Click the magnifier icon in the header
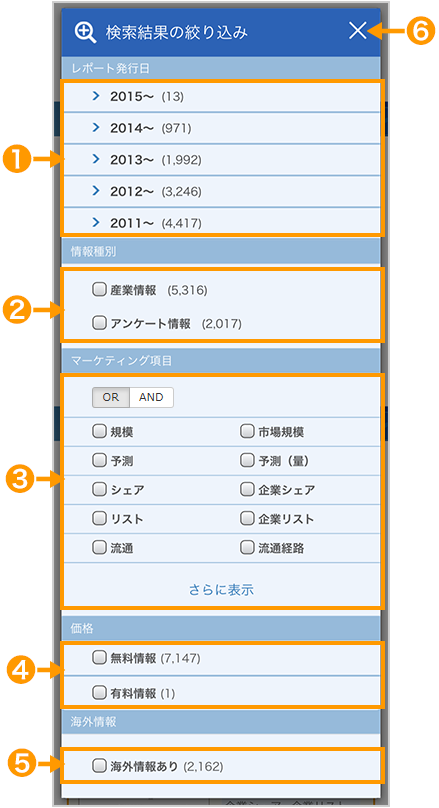Image resolution: width=439 pixels, height=808 pixels. [85, 32]
